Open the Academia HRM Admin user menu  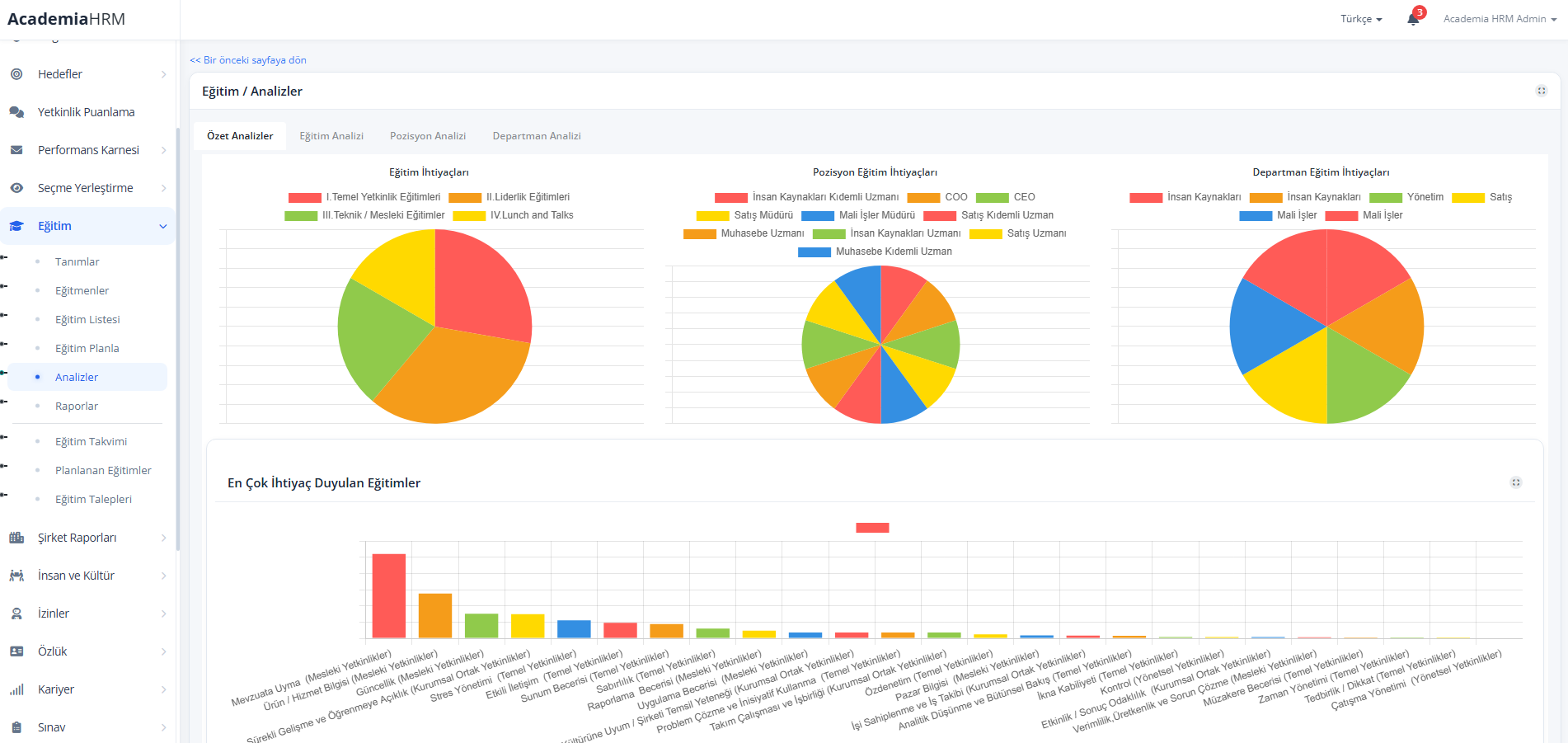click(x=1500, y=19)
